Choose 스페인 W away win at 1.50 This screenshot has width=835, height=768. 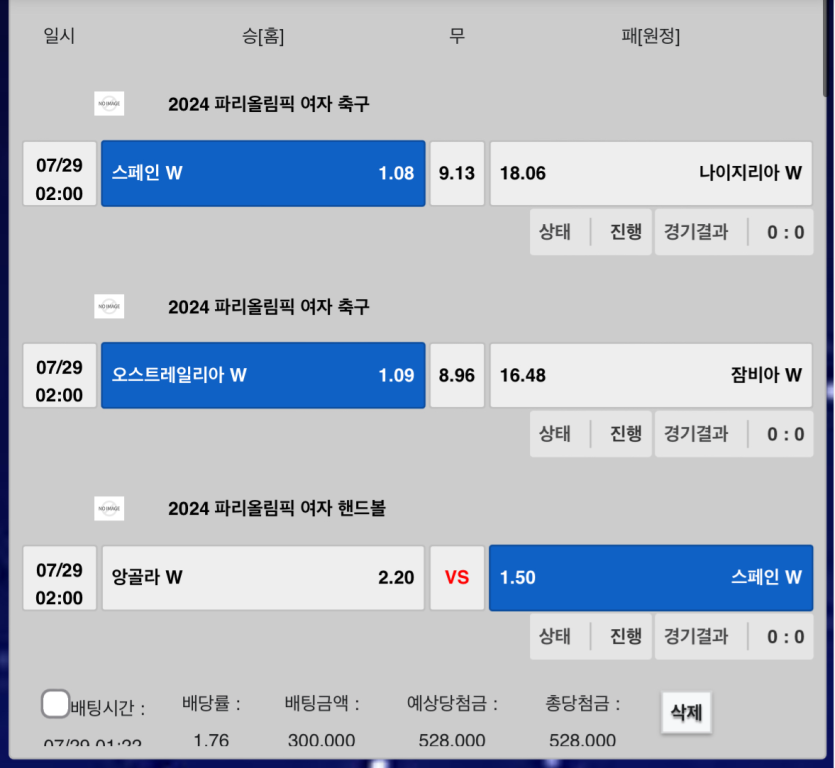pyautogui.click(x=650, y=577)
